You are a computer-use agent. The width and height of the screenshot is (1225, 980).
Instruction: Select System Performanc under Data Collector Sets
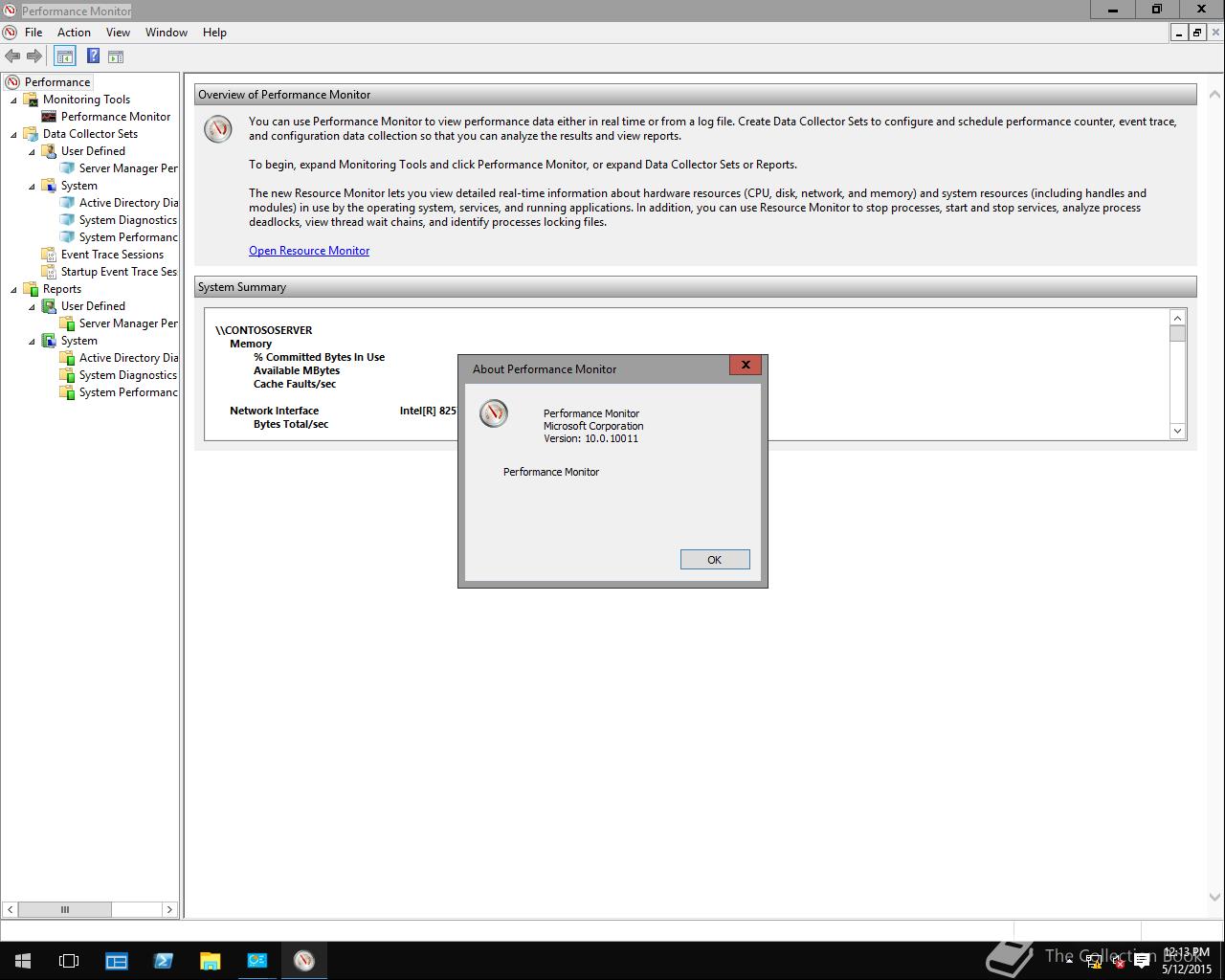pyautogui.click(x=128, y=237)
